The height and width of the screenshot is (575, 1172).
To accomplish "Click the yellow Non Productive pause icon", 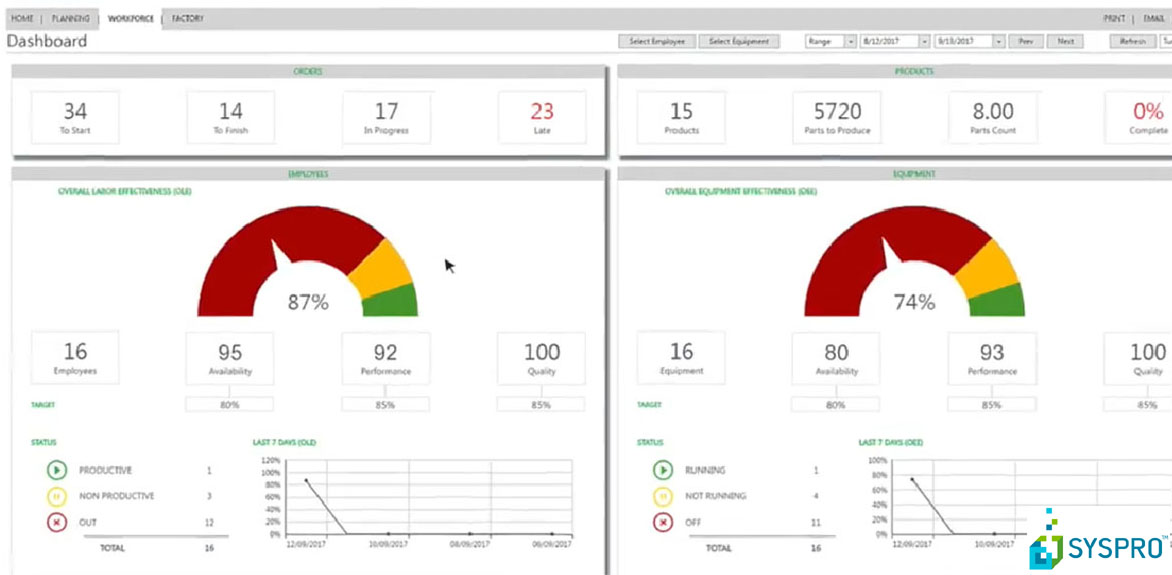I will [55, 496].
